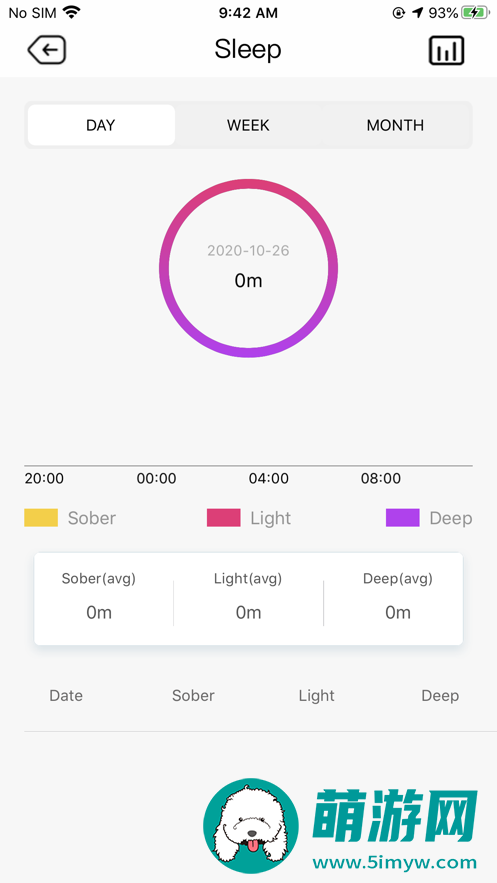Tap the pink Light color swatch
Image resolution: width=497 pixels, height=883 pixels.
(223, 518)
